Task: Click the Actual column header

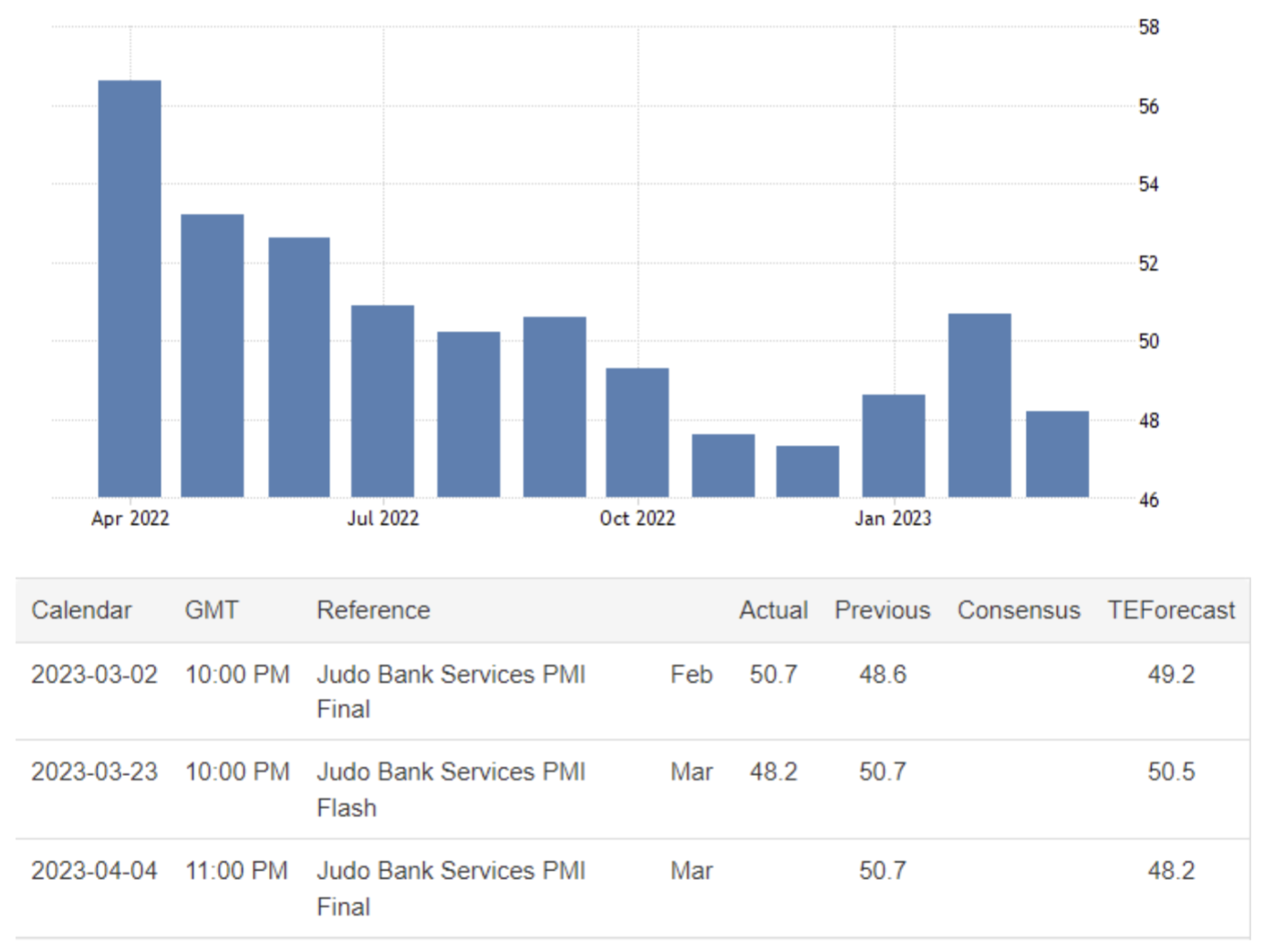Action: tap(772, 610)
